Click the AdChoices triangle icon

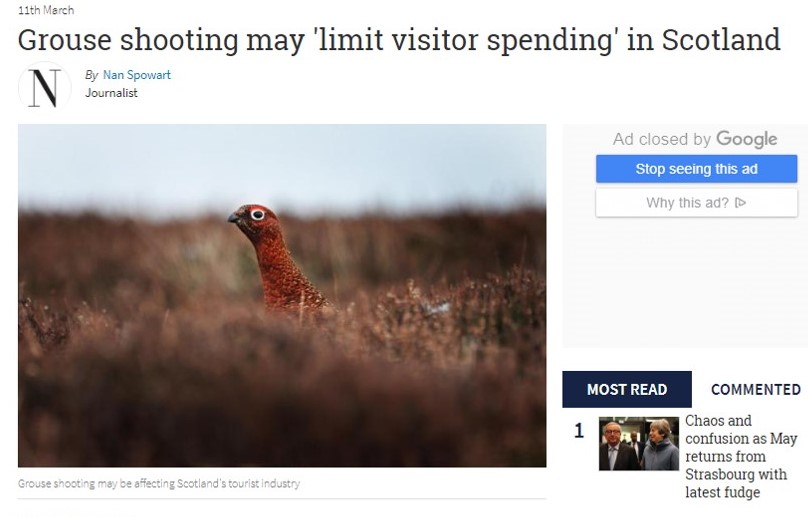tap(740, 203)
